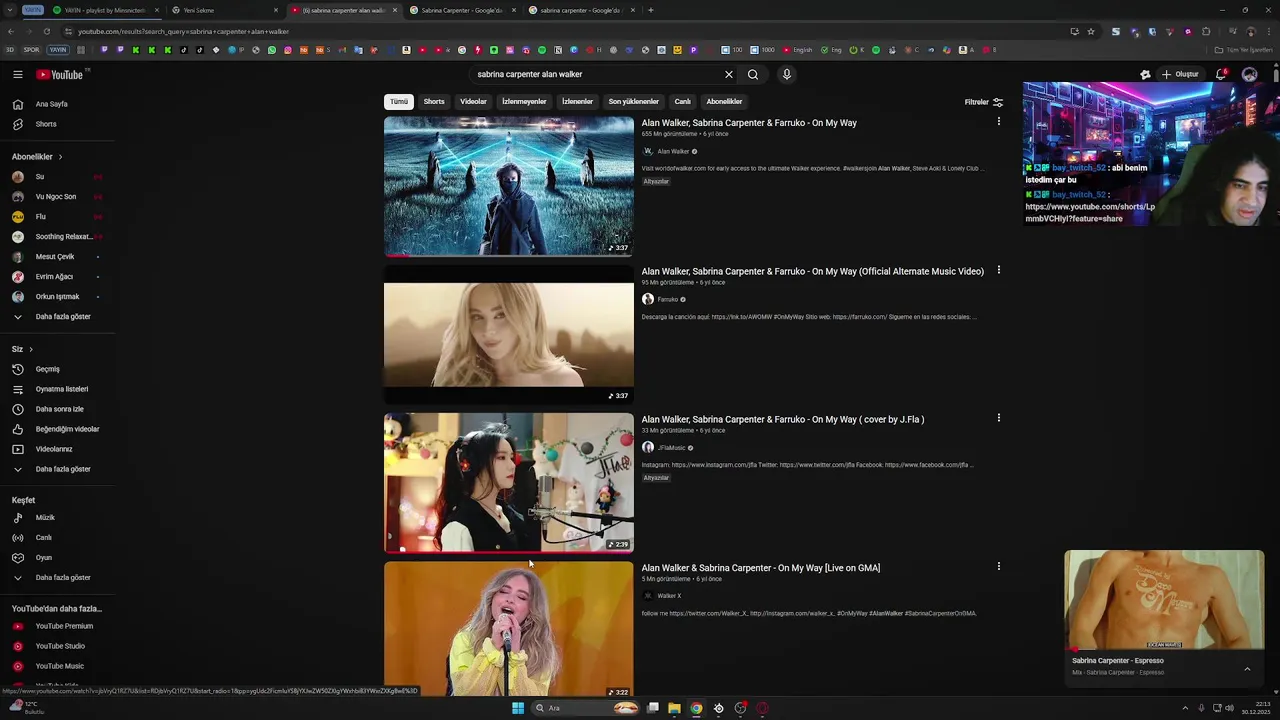Select the Canlı filter chip
The height and width of the screenshot is (720, 1280).
(682, 102)
